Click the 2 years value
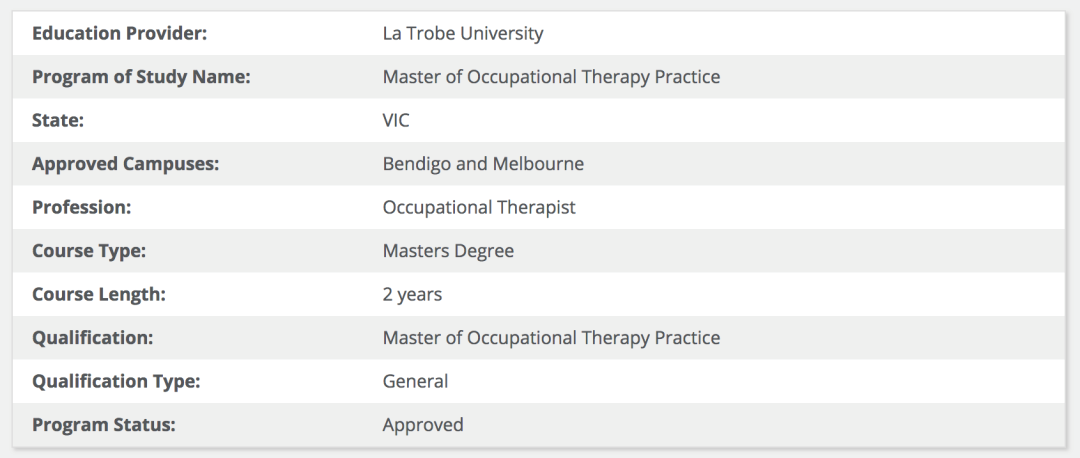 [412, 295]
